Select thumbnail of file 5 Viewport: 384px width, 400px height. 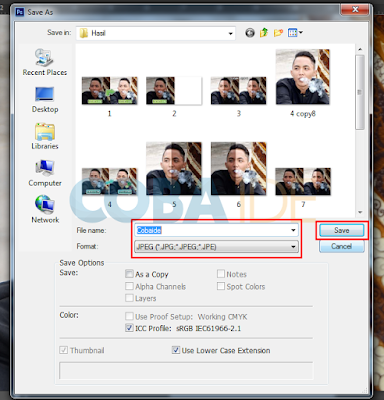click(174, 169)
